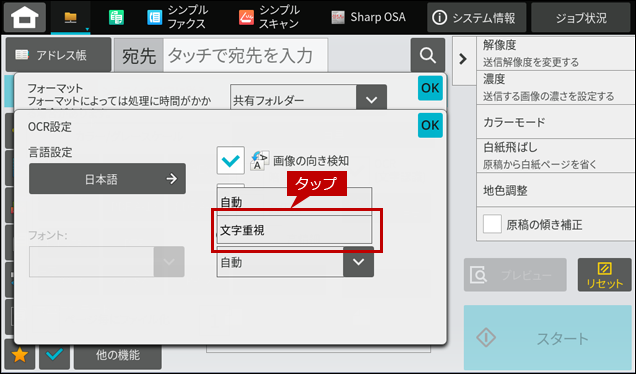The width and height of the screenshot is (636, 374).
Task: Click the magnifier search icon
Action: coord(428,55)
